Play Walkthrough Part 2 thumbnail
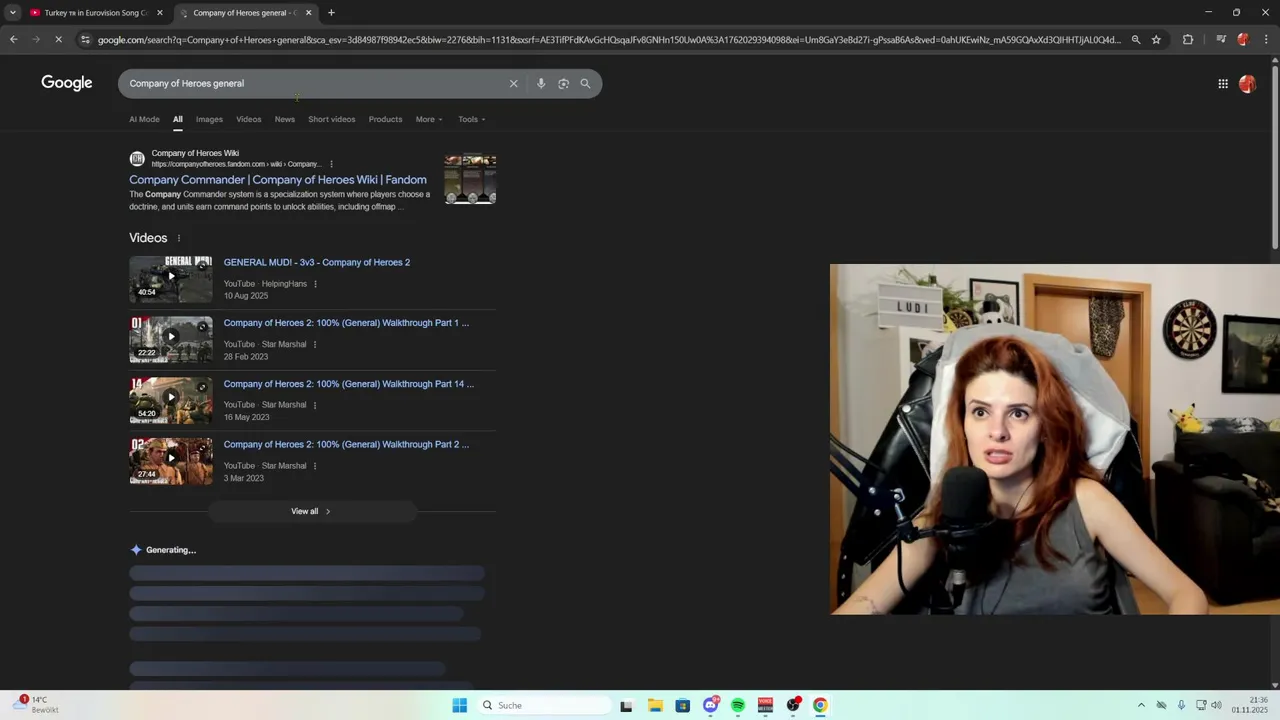 [171, 461]
